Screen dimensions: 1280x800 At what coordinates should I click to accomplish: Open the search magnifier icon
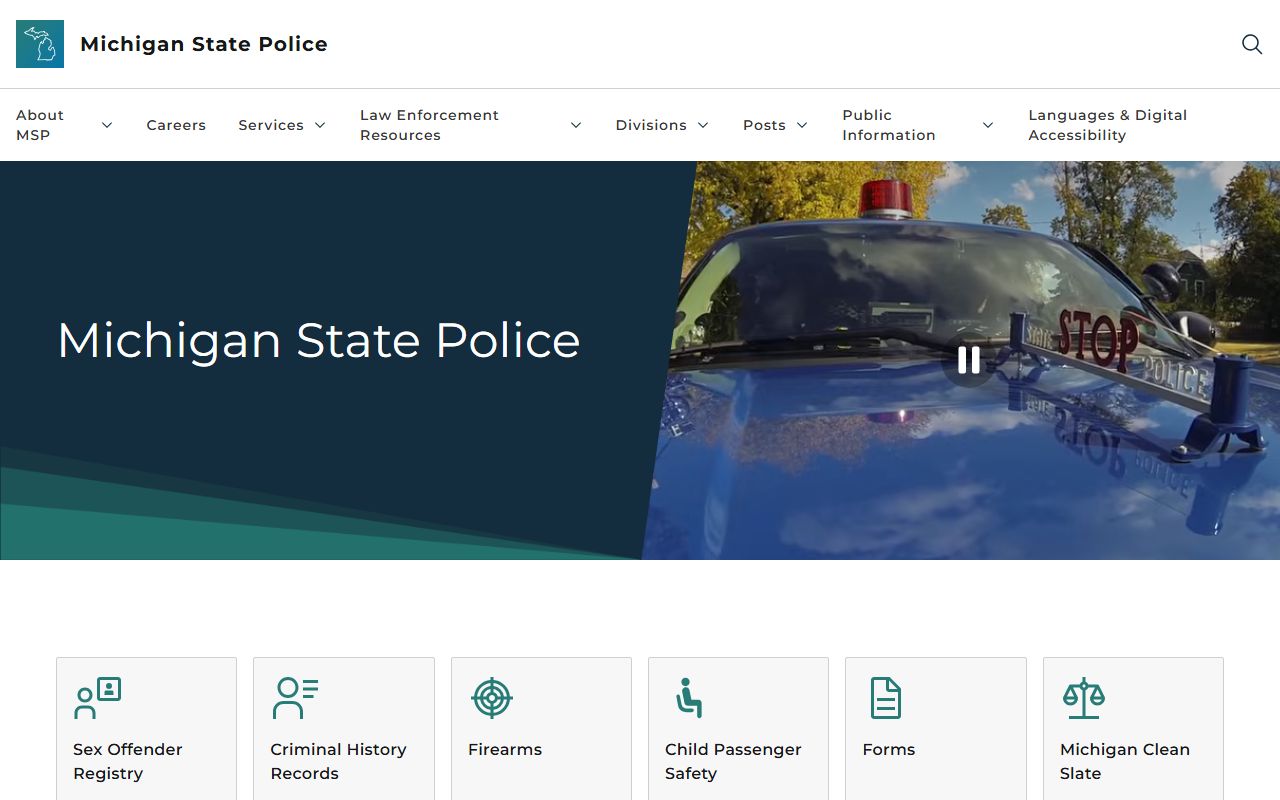[x=1252, y=44]
